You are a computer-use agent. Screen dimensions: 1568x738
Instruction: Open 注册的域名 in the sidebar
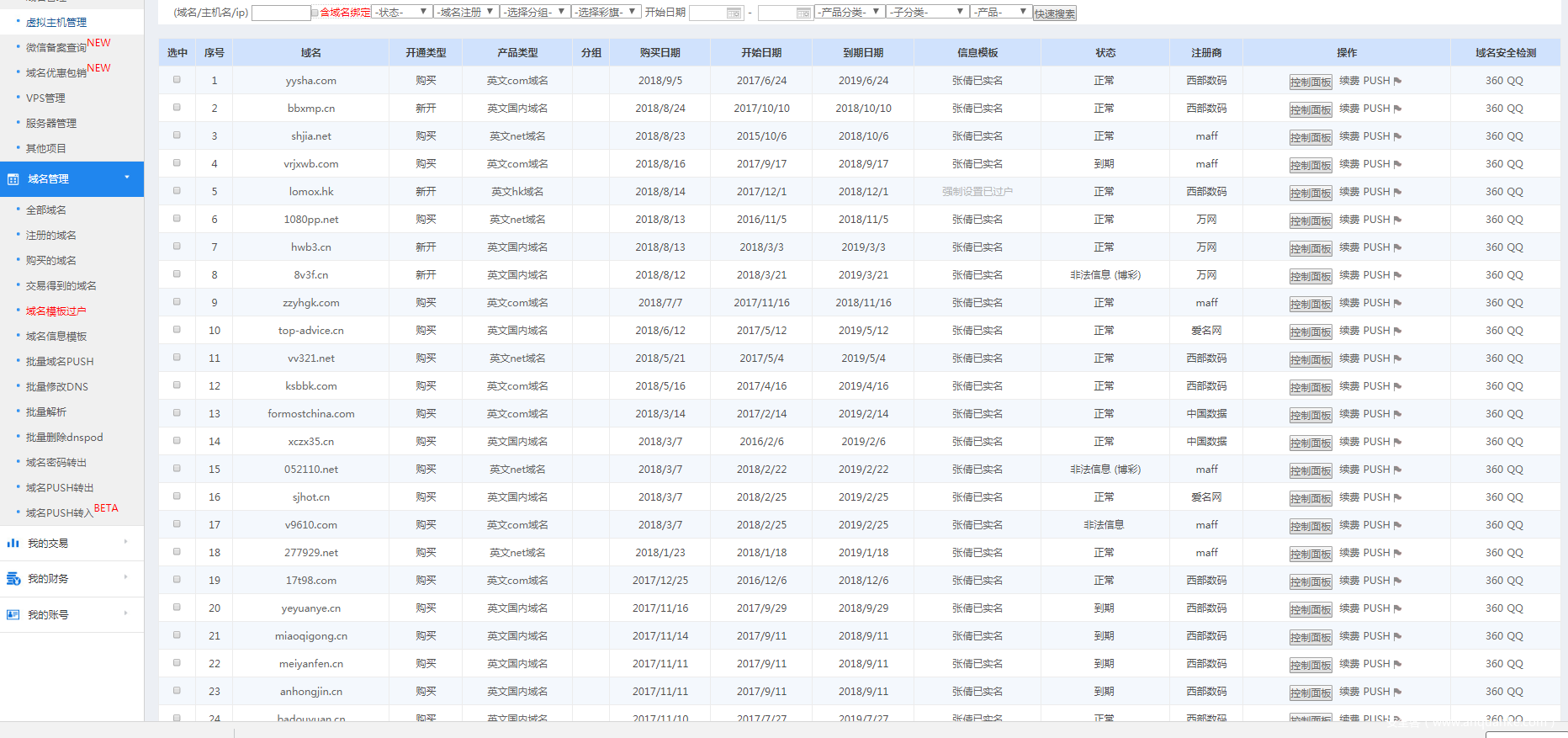(51, 236)
